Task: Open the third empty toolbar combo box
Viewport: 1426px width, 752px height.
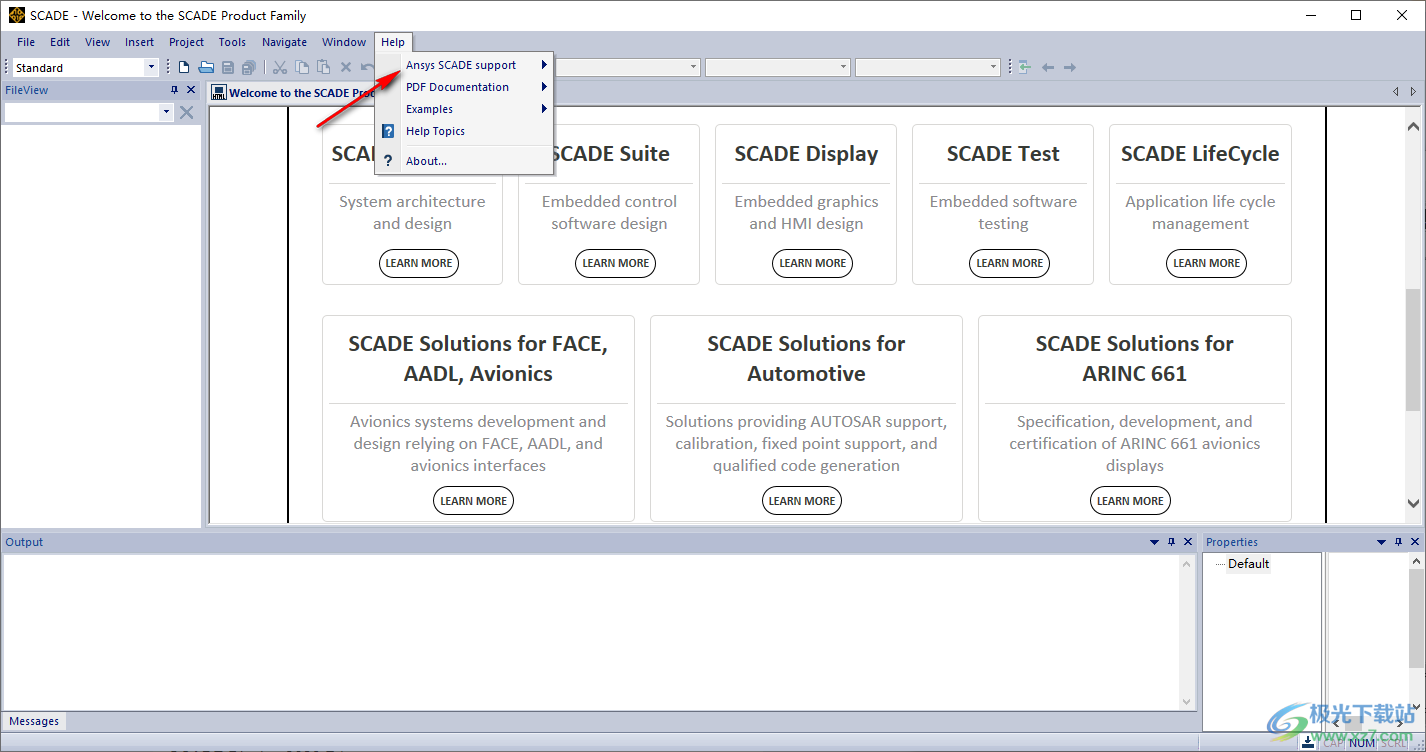Action: (x=993, y=67)
